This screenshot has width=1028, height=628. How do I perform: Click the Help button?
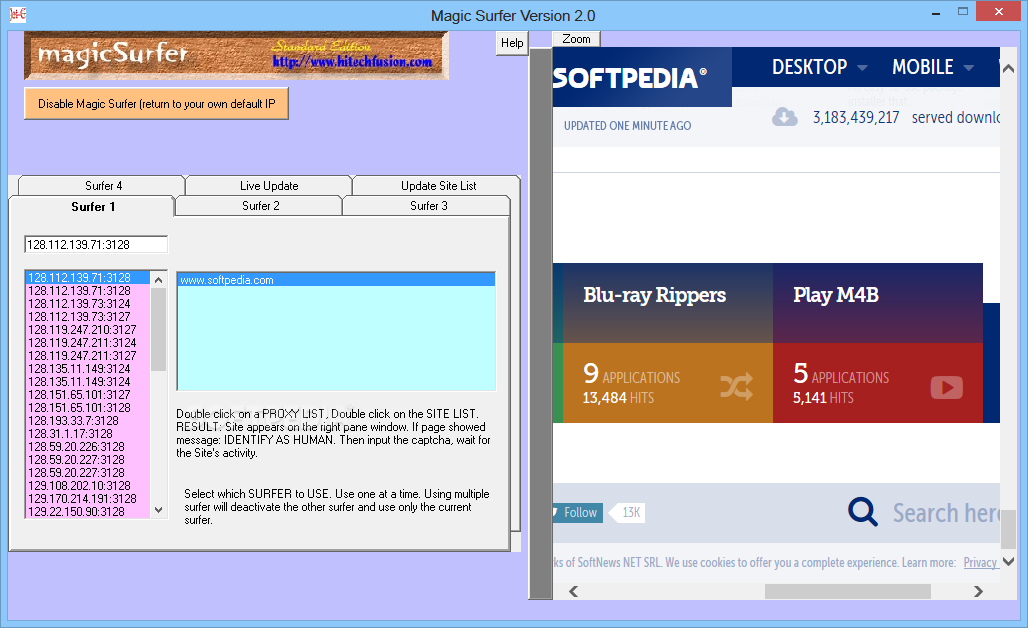512,43
